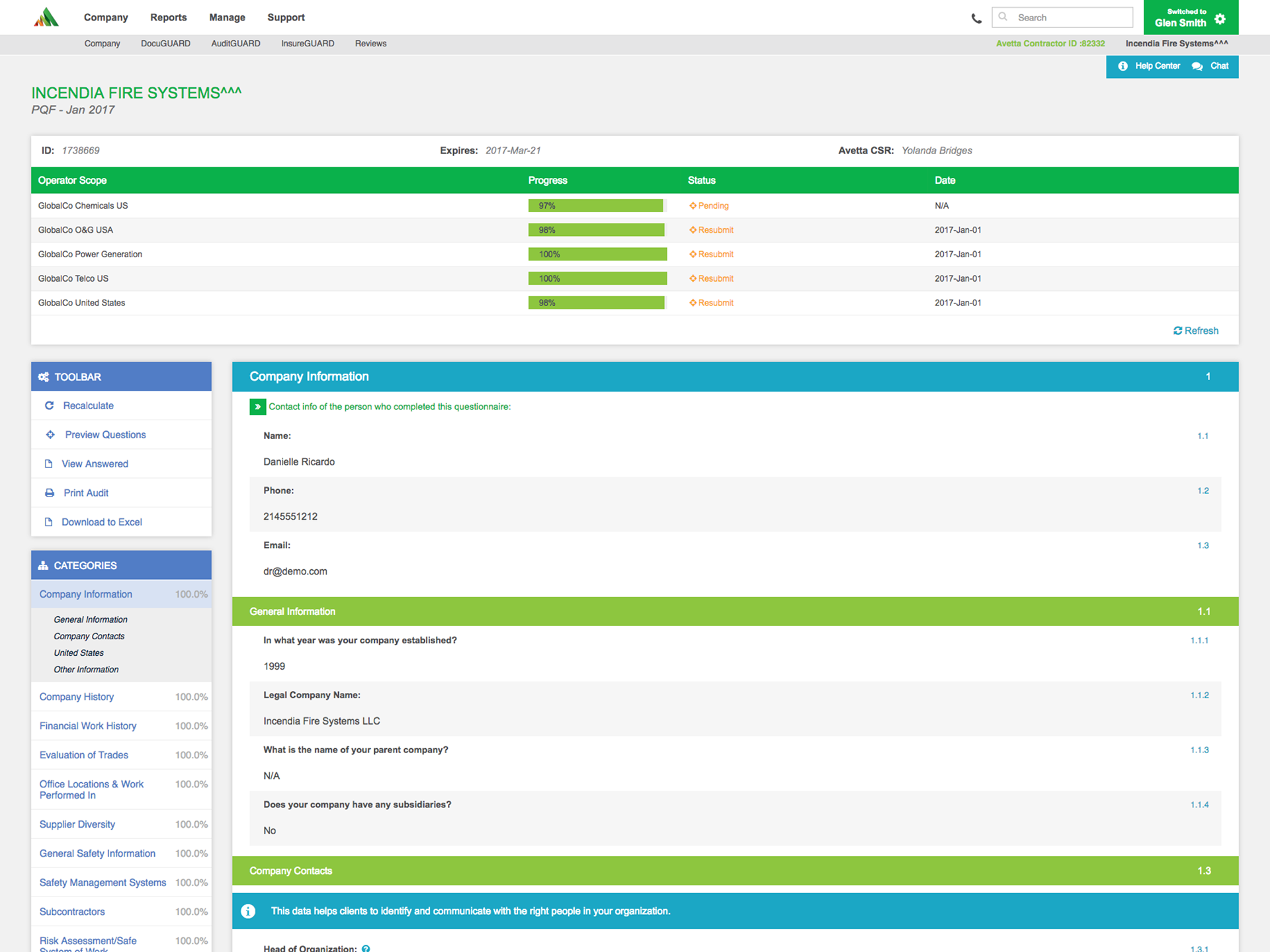Select Company Information category
This screenshot has width=1270, height=952.
(121, 594)
